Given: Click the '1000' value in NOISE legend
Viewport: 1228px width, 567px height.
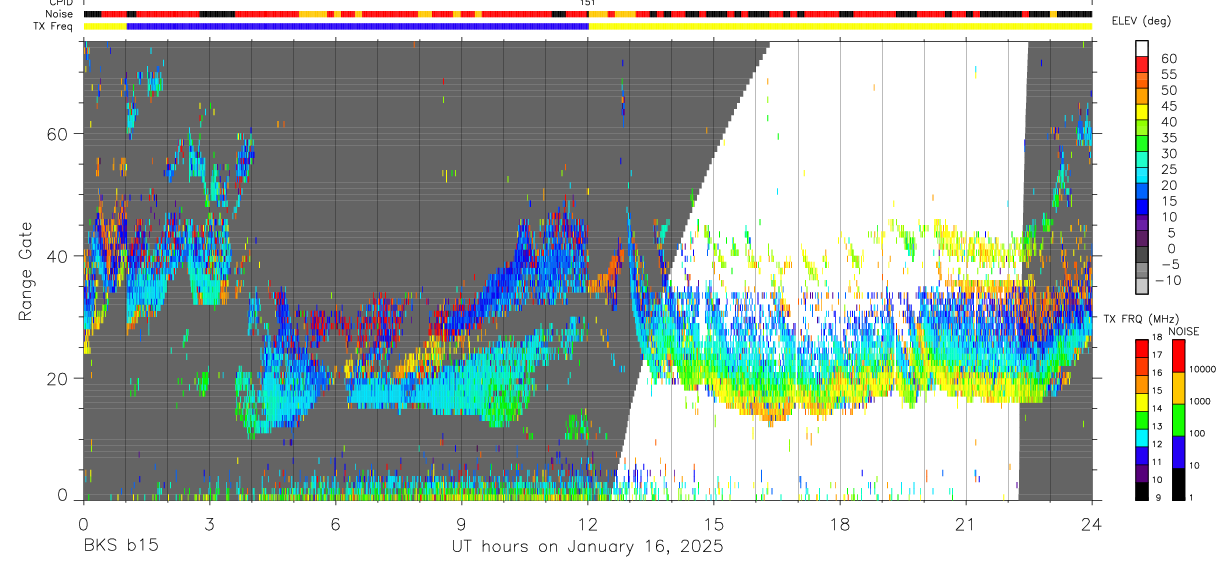Looking at the screenshot, I should (x=1200, y=402).
